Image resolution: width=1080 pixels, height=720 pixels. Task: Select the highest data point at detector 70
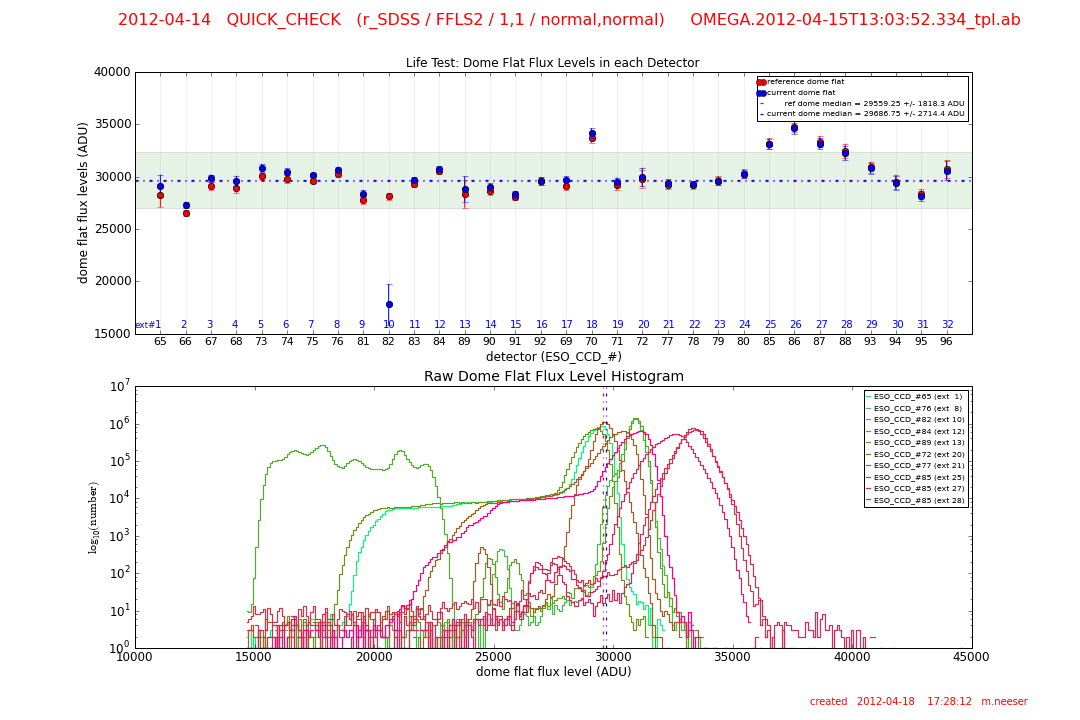click(592, 133)
